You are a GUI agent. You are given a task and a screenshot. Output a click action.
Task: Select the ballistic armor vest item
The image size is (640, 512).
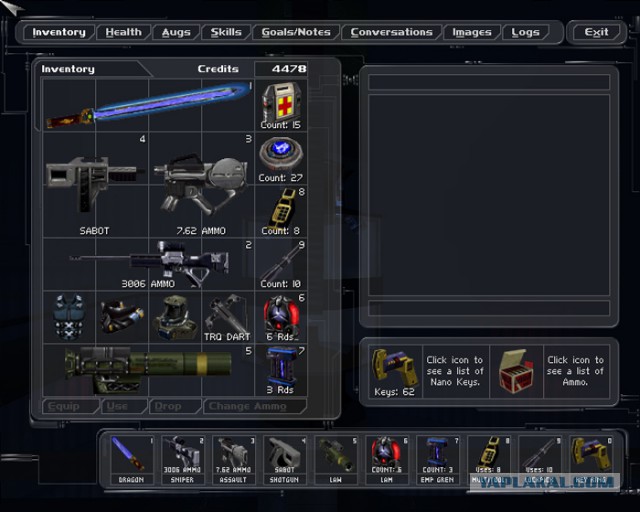pos(69,317)
